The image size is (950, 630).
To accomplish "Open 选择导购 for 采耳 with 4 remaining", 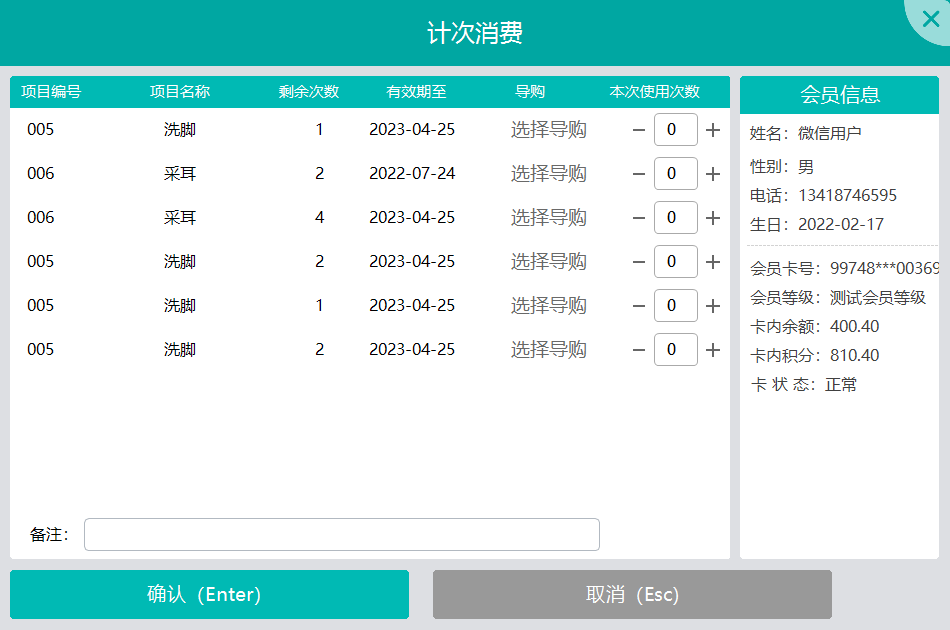I will pyautogui.click(x=548, y=218).
